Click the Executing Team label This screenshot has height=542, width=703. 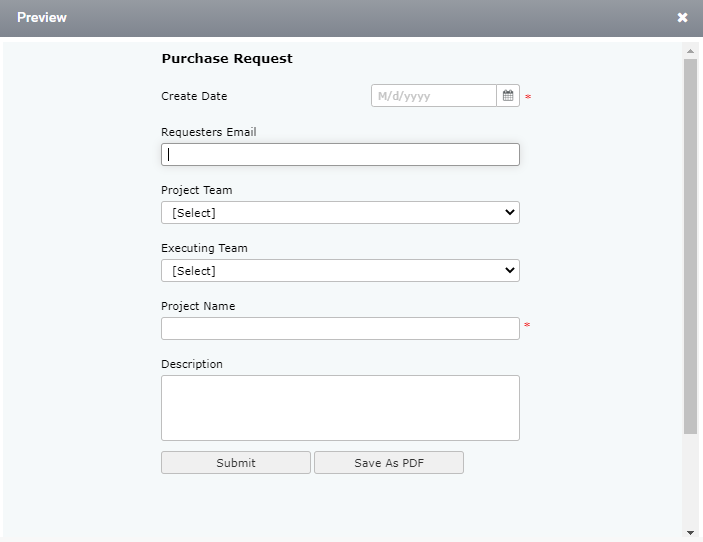point(204,248)
